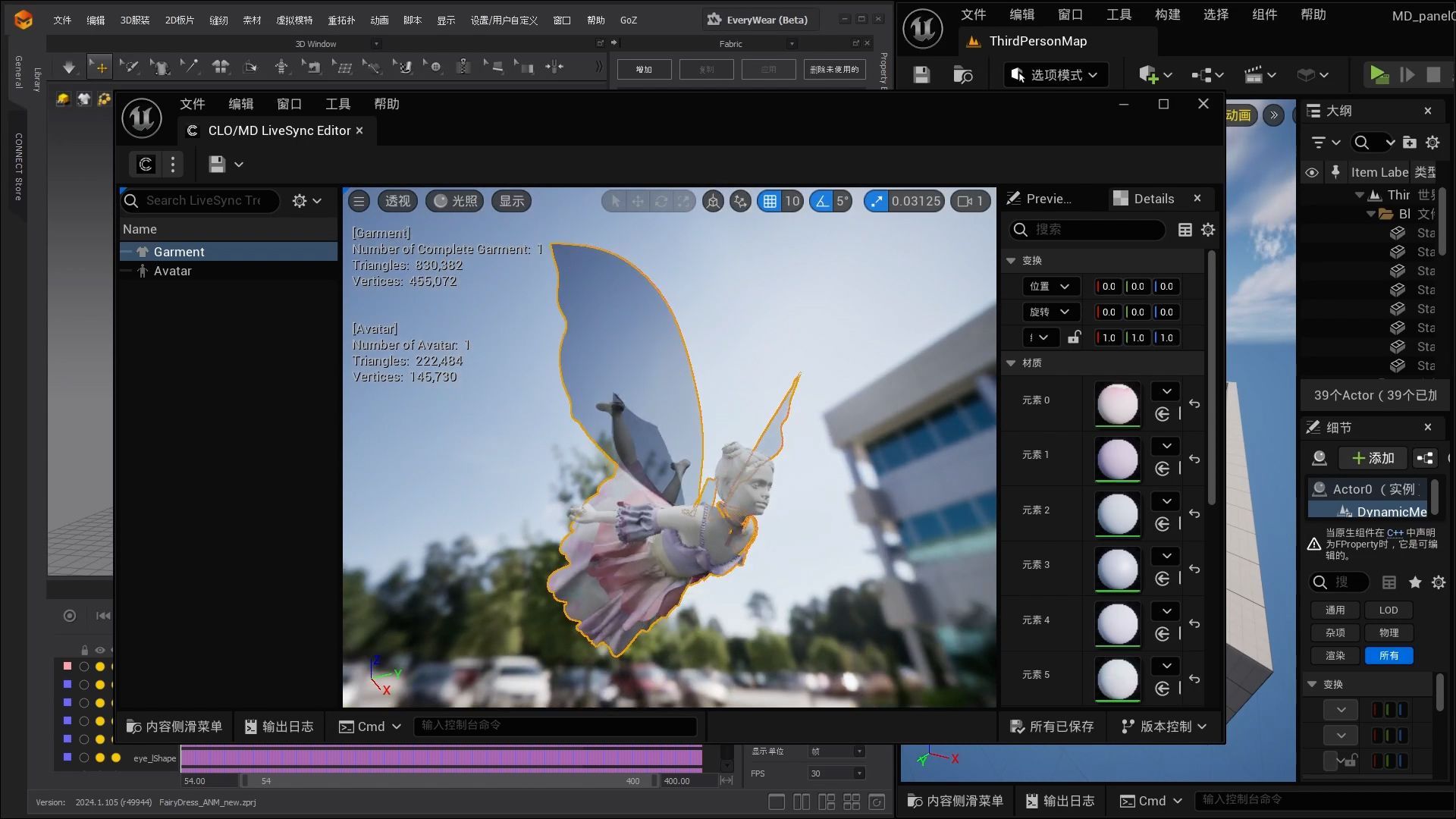Open the 帮助 menu in LiveSync editor

pos(387,104)
